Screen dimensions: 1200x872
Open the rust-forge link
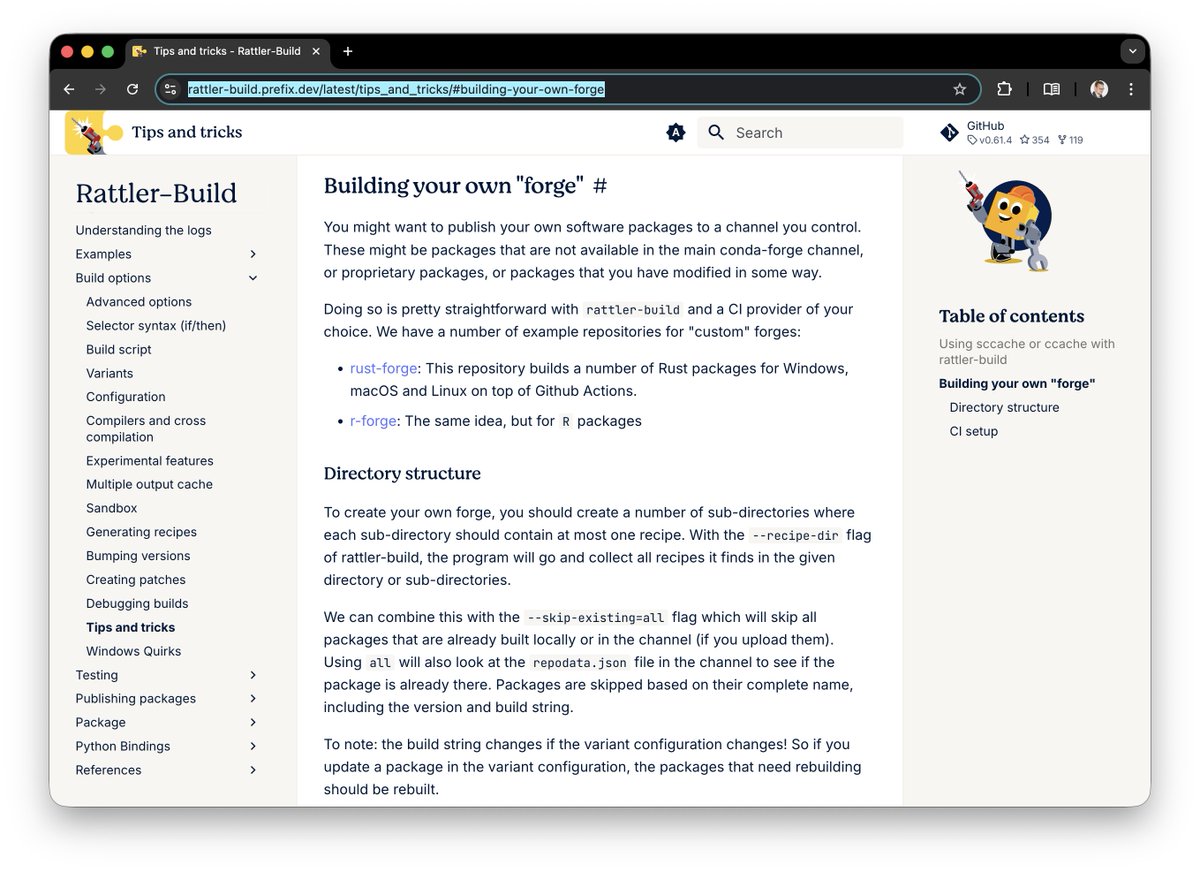pos(384,368)
